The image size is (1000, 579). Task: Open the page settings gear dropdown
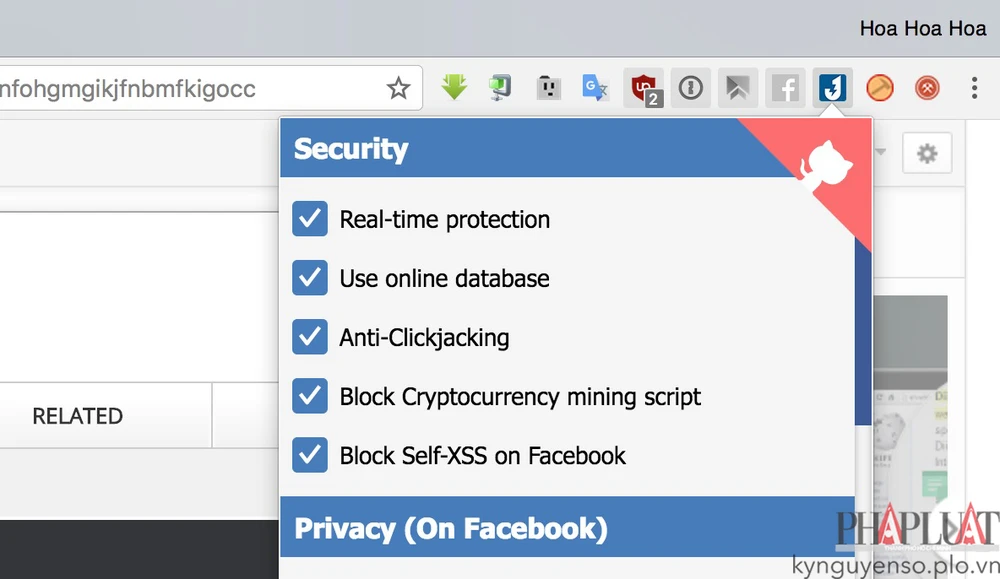click(x=927, y=154)
